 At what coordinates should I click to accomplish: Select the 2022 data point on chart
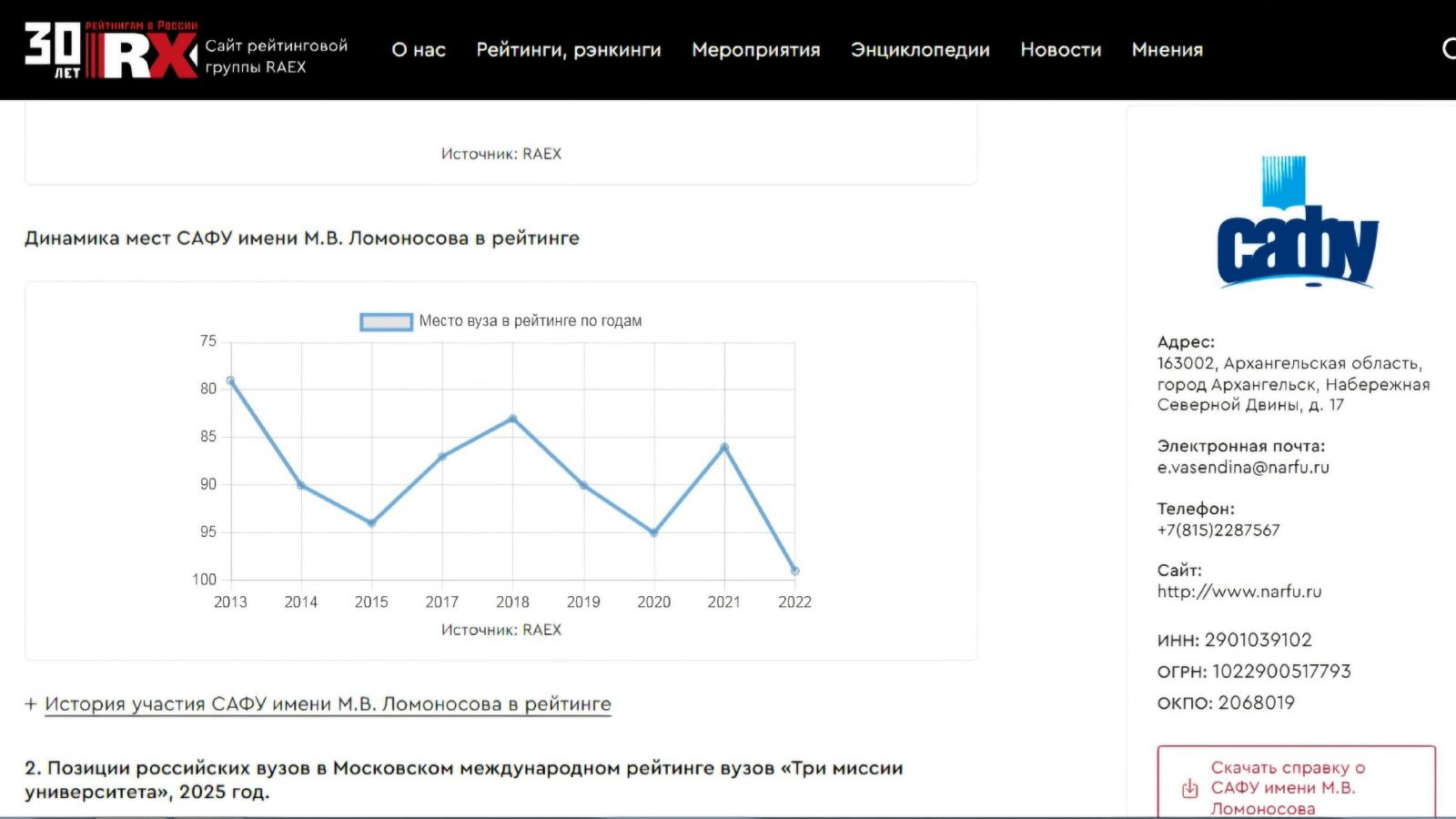click(794, 571)
